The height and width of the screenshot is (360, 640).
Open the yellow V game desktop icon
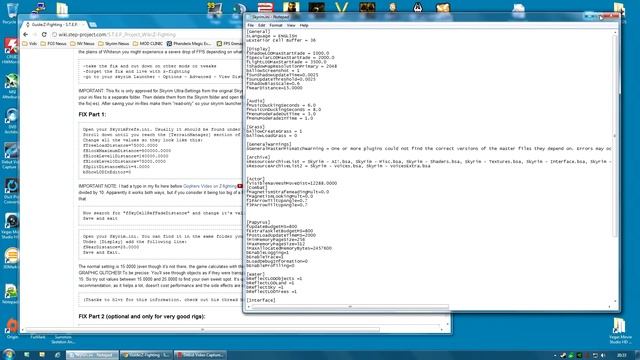341,7
